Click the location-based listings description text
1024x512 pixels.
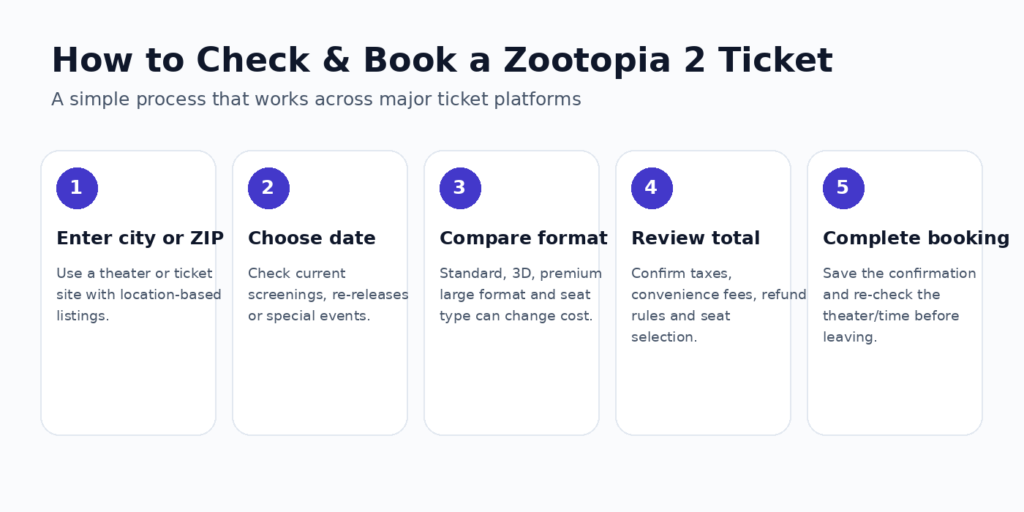point(138,295)
